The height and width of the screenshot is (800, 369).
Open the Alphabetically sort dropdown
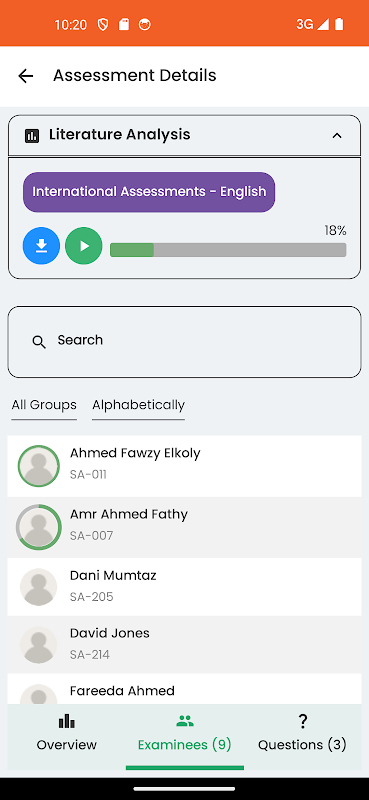pos(138,406)
